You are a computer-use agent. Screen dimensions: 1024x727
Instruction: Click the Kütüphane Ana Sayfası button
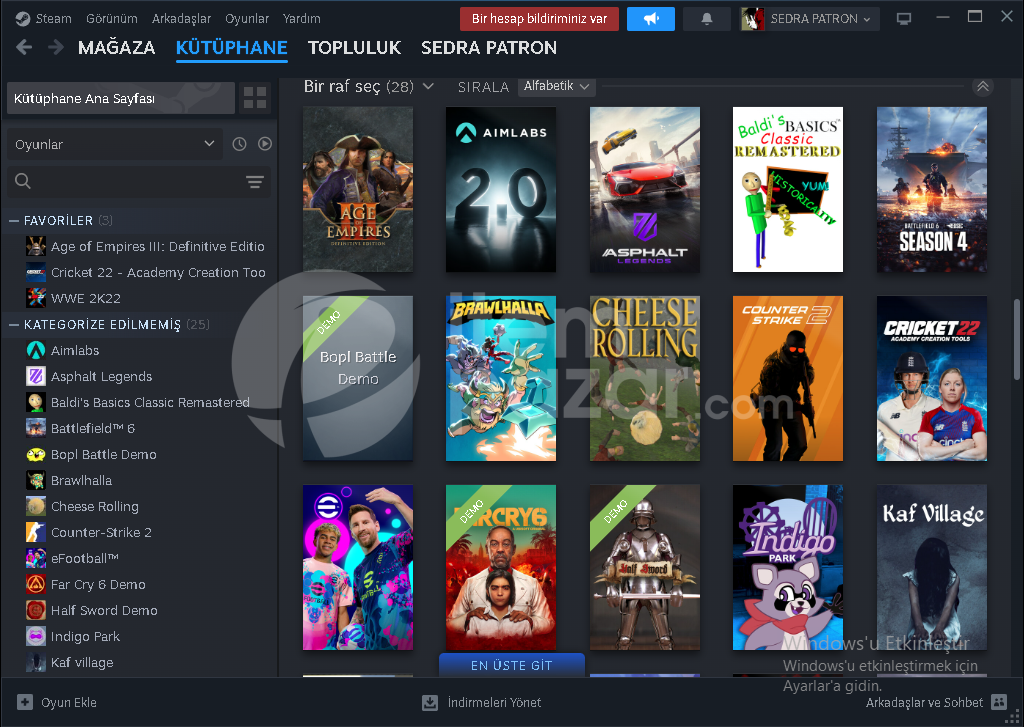pyautogui.click(x=121, y=98)
